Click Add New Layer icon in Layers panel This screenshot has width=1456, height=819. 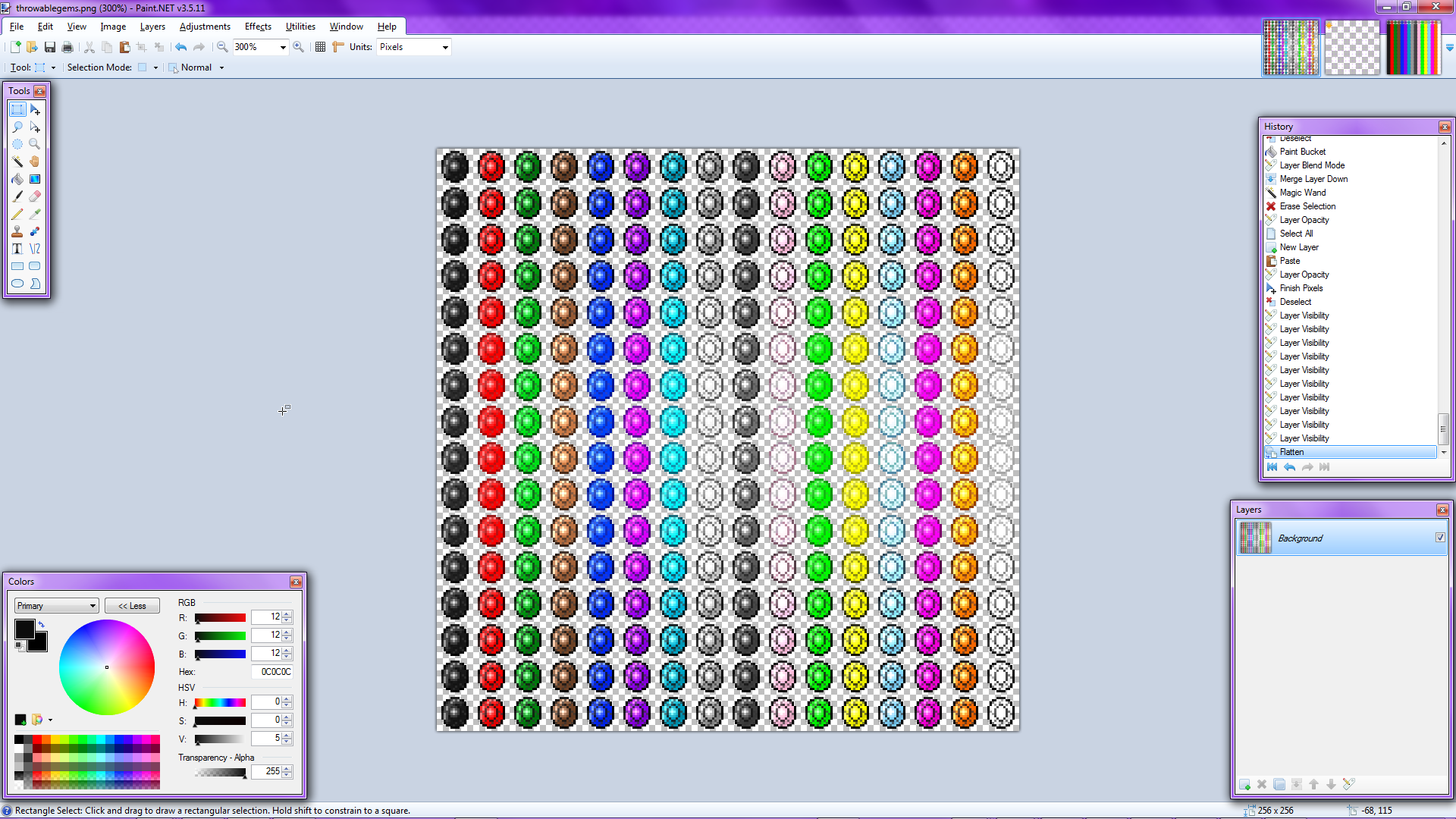[1244, 784]
